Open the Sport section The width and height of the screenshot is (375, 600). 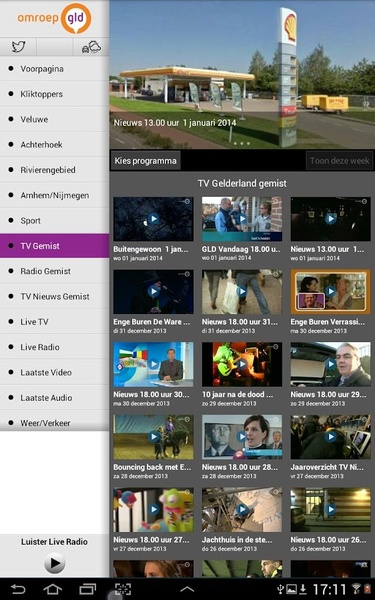54,220
